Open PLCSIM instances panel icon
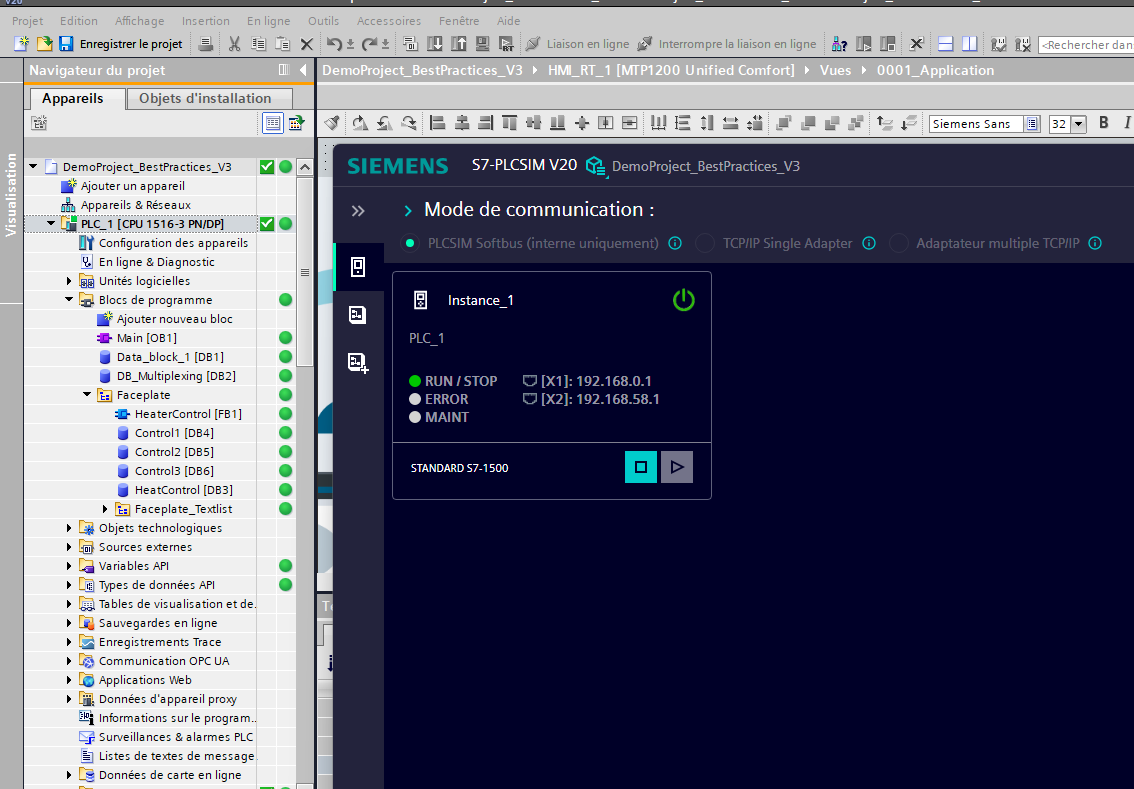The image size is (1134, 789). pyautogui.click(x=358, y=267)
